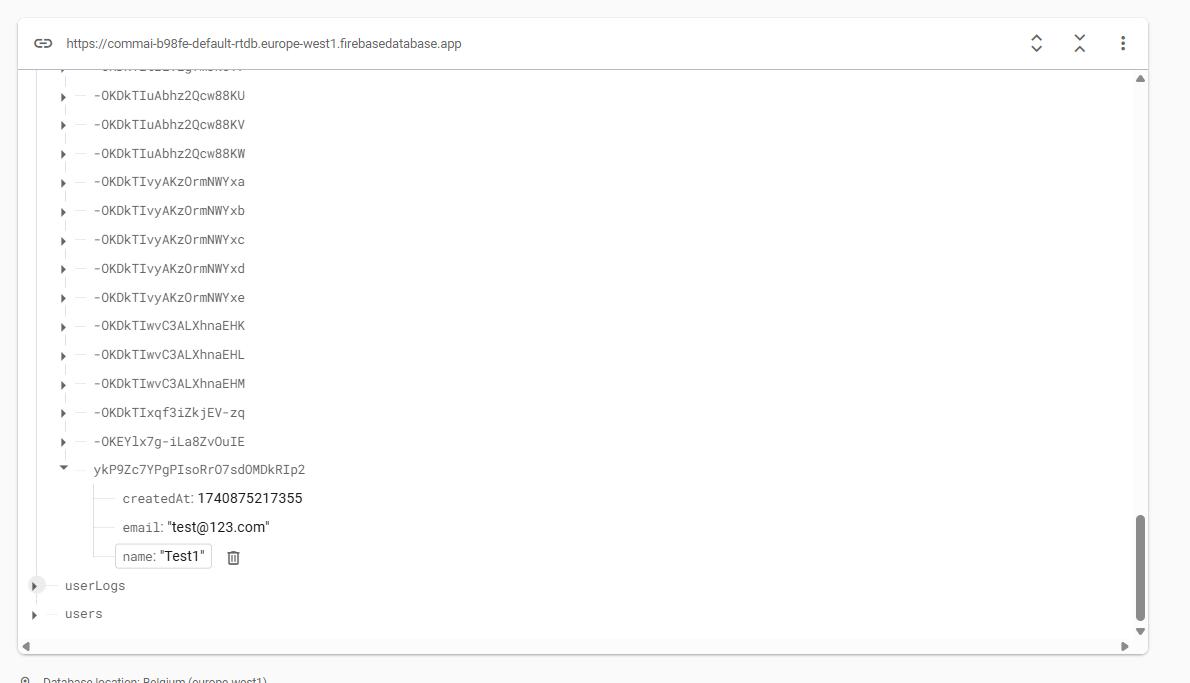This screenshot has width=1190, height=683.
Task: Click the createdAt value 1740875217355
Action: point(249,498)
